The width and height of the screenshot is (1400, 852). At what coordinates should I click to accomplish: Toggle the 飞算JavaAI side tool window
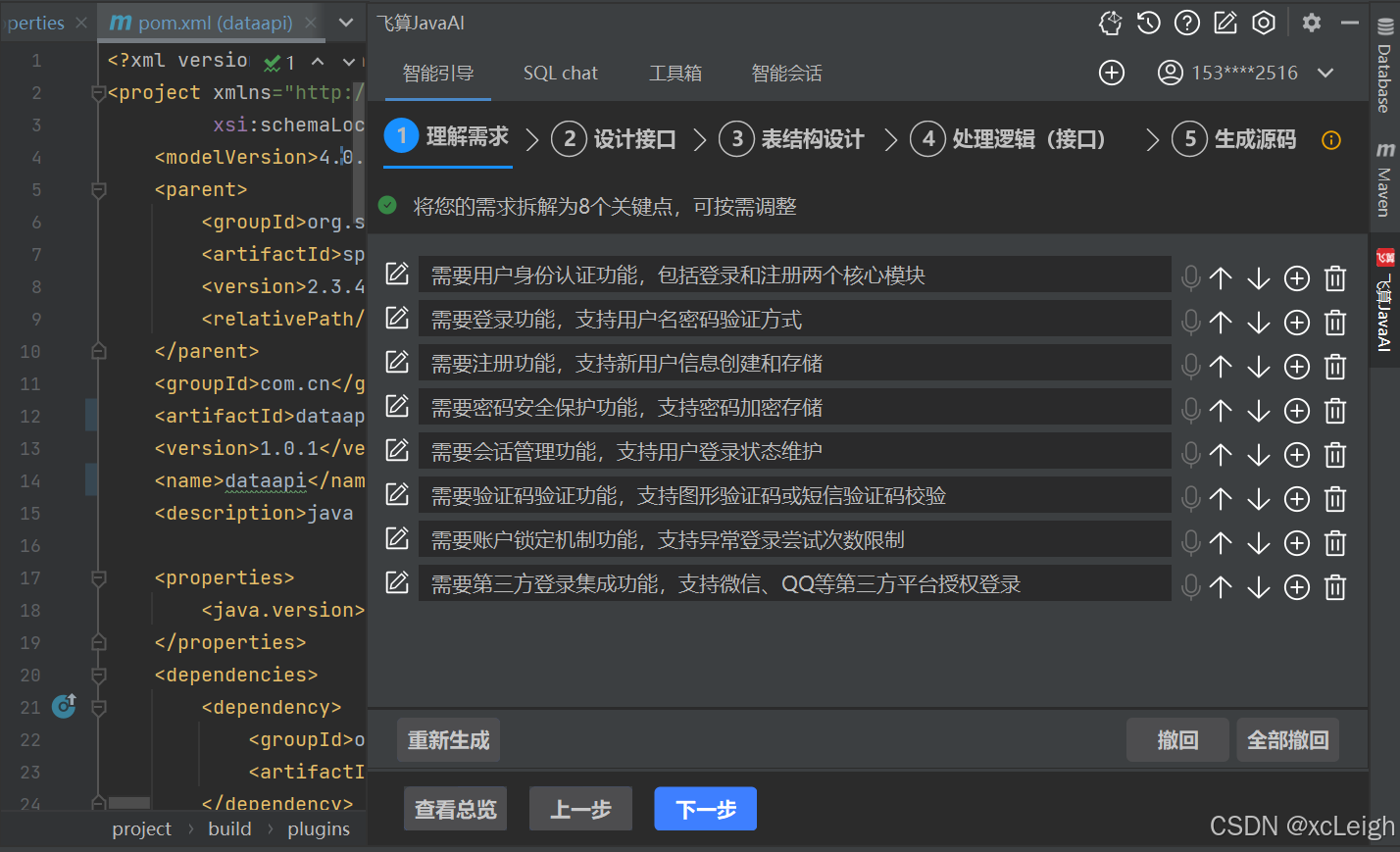click(x=1384, y=300)
